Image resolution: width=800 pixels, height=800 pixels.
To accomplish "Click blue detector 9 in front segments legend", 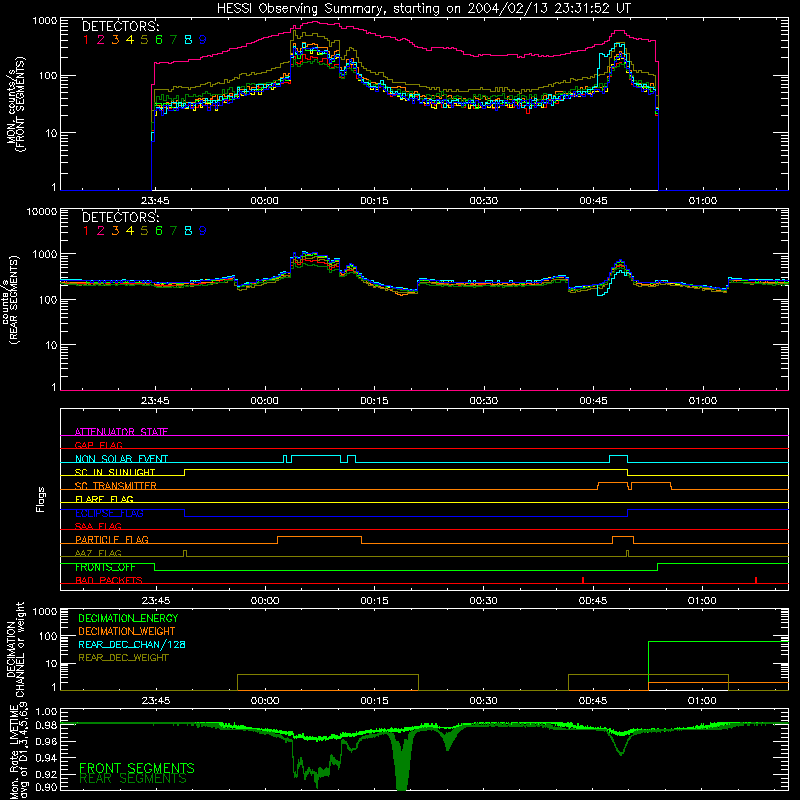I will (x=203, y=40).
